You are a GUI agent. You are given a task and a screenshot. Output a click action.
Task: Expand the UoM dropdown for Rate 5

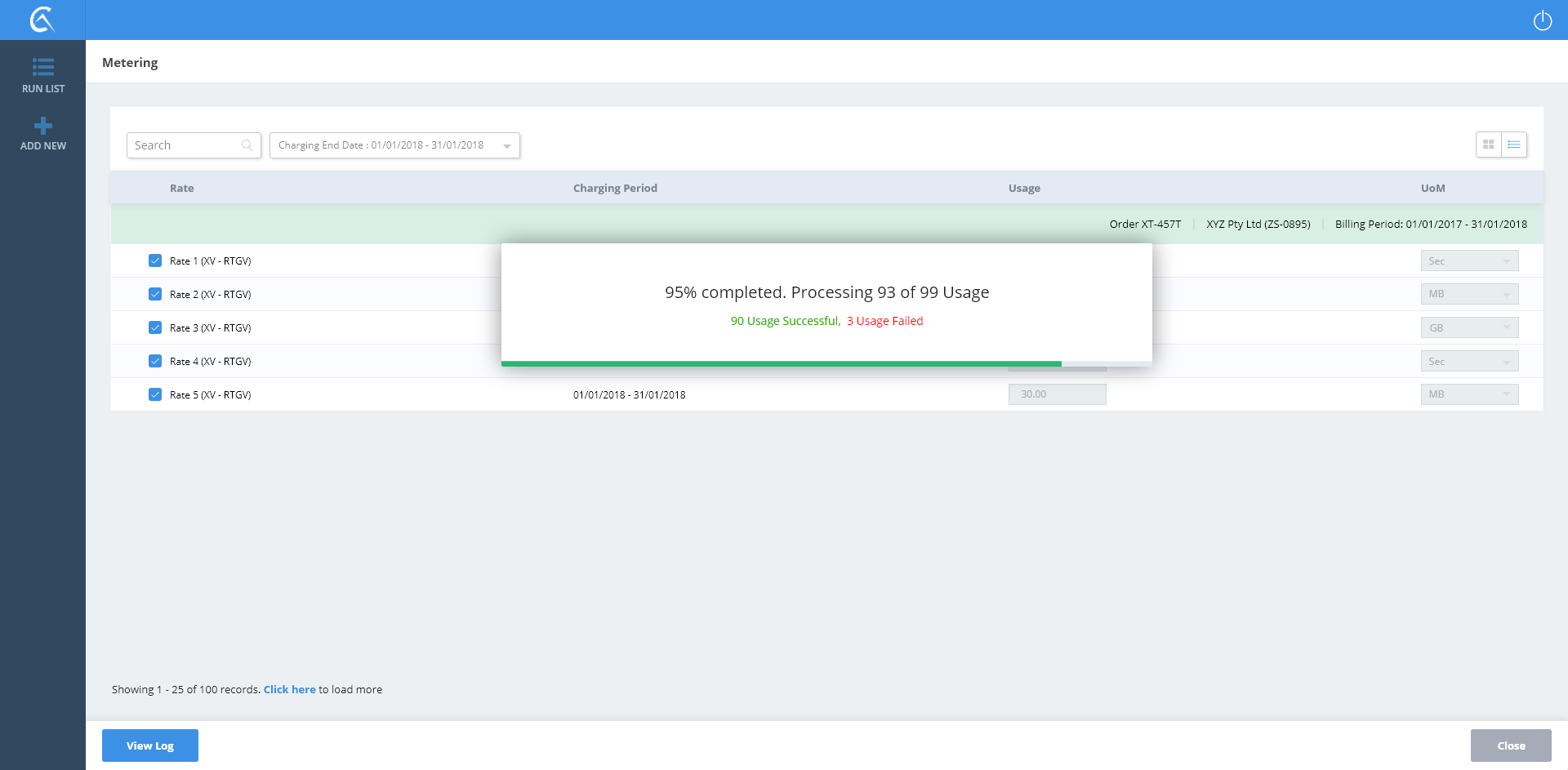click(1469, 394)
